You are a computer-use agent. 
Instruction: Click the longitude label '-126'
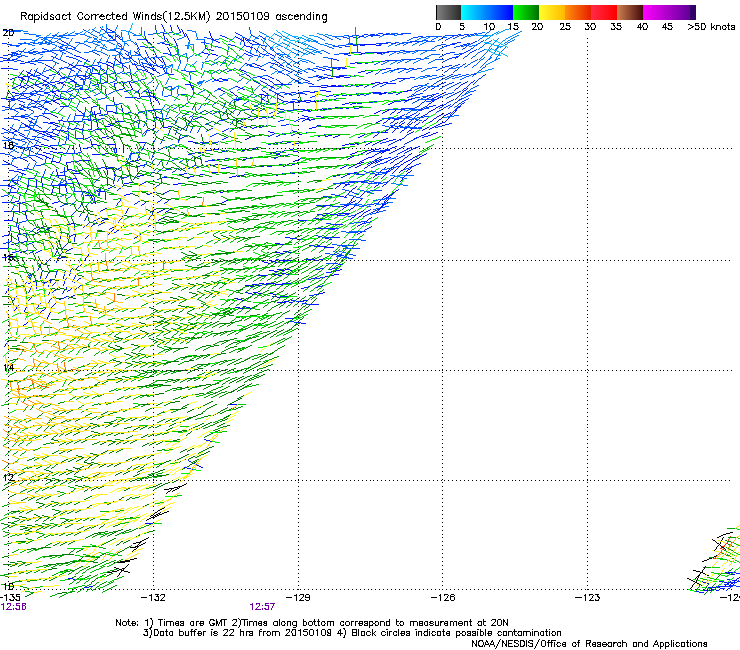(x=443, y=598)
